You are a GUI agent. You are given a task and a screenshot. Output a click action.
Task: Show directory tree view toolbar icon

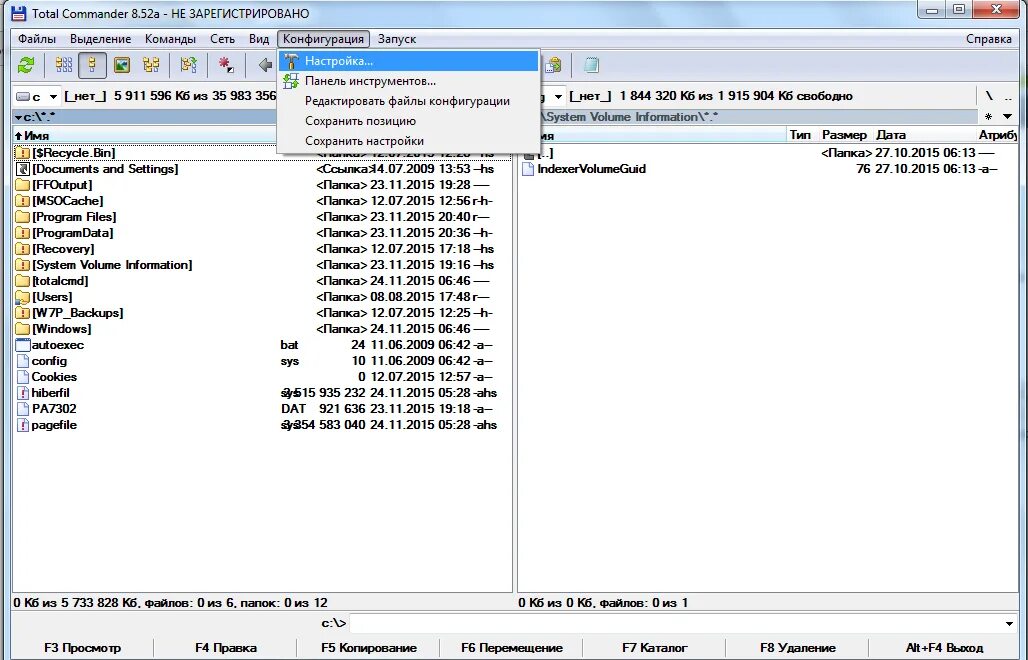(151, 65)
